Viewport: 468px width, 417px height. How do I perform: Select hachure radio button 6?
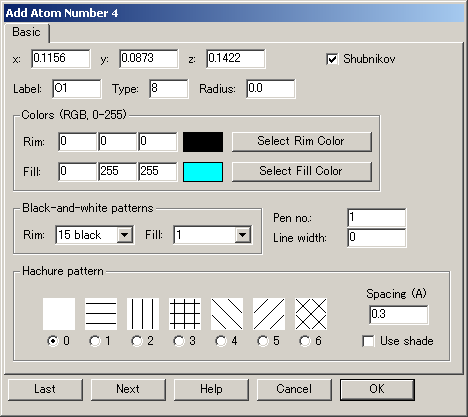tap(304, 341)
